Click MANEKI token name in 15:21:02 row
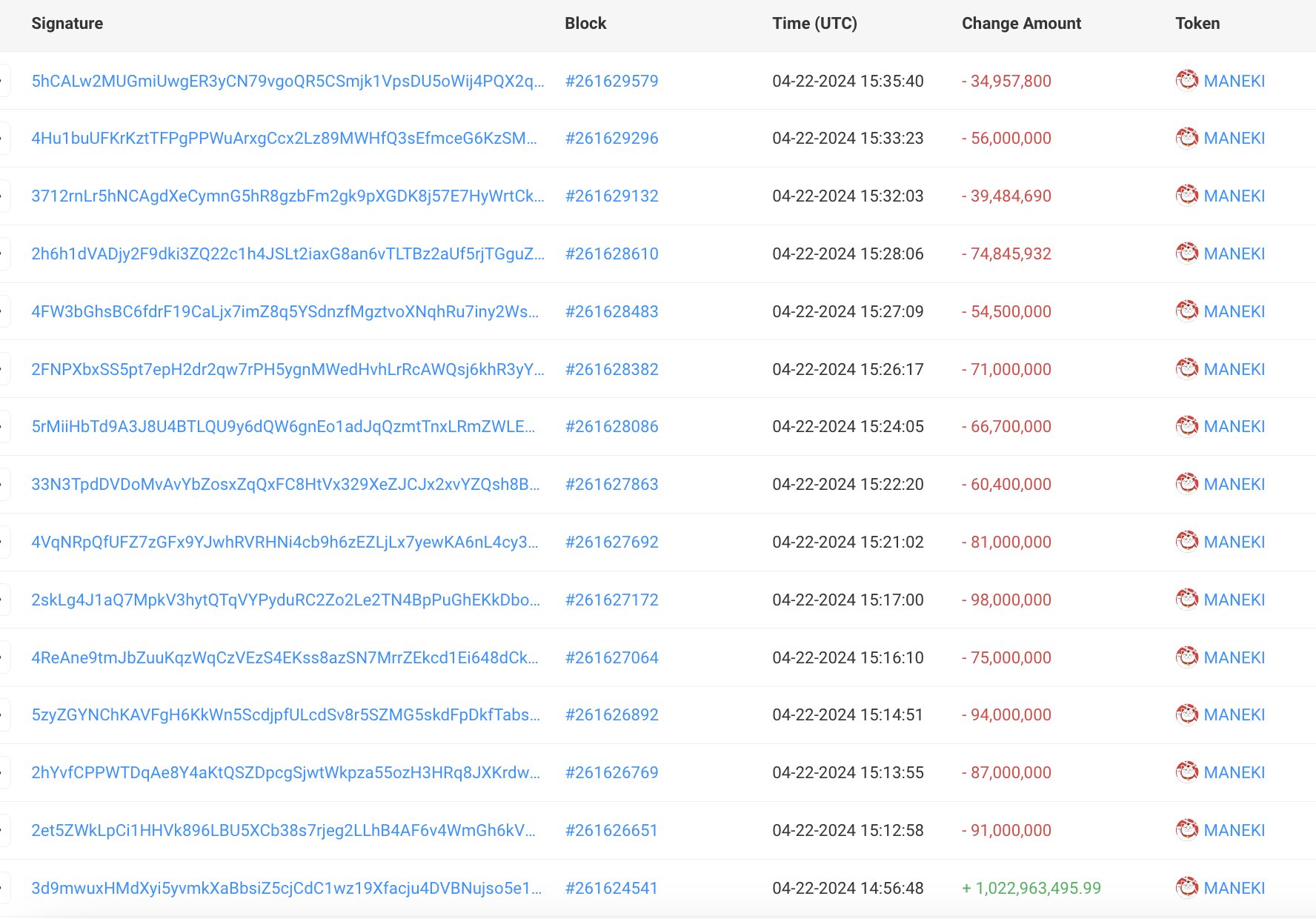 pos(1234,542)
